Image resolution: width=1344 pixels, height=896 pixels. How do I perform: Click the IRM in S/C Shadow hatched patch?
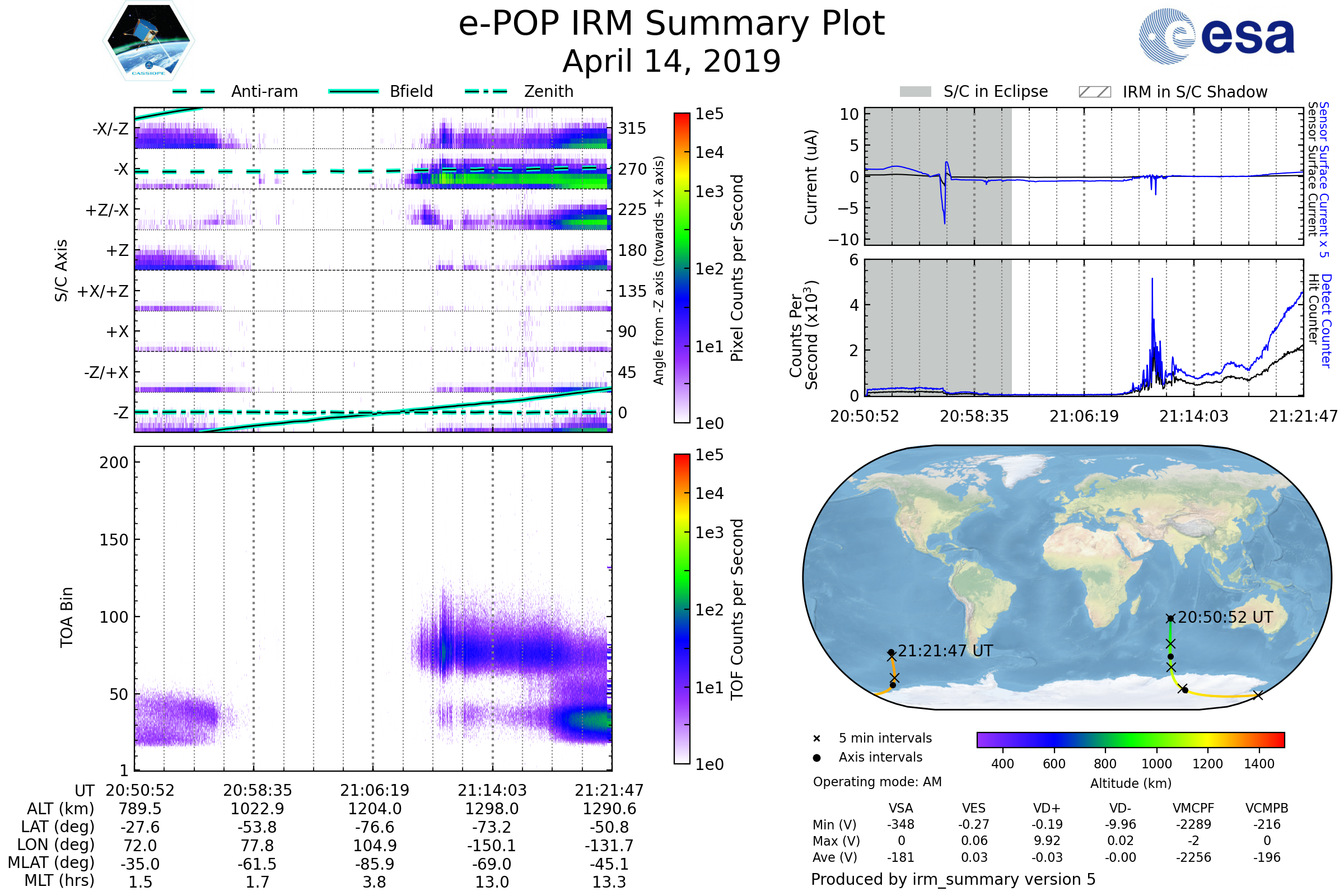[x=1095, y=92]
